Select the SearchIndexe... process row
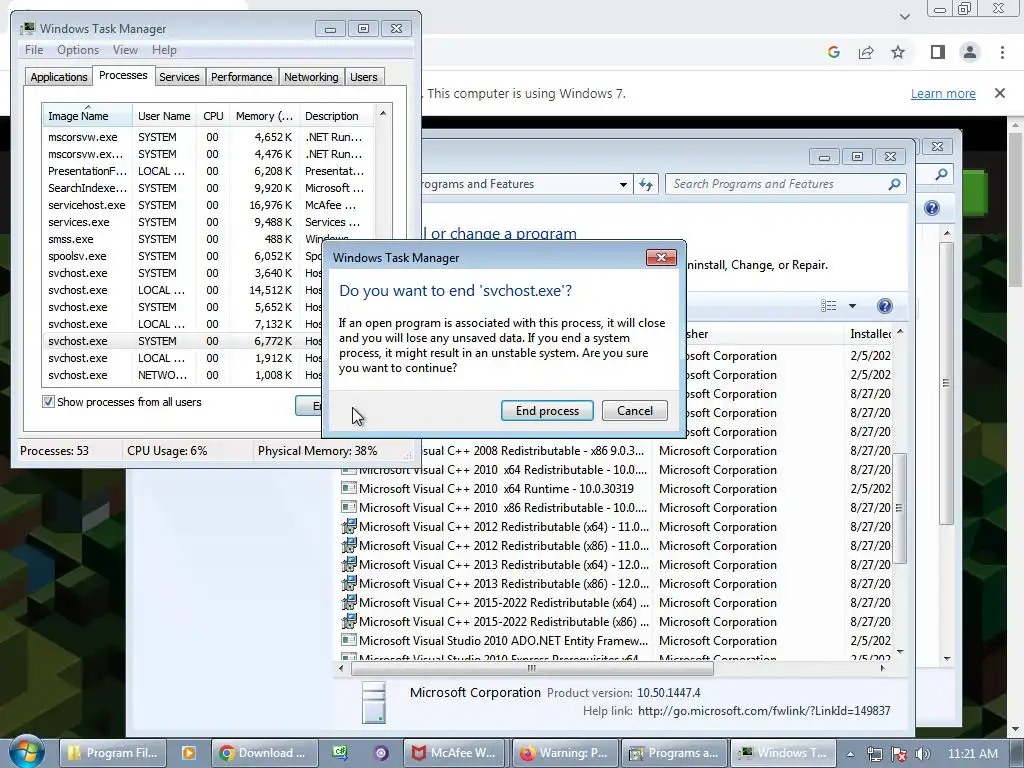This screenshot has width=1024, height=768. 209,188
